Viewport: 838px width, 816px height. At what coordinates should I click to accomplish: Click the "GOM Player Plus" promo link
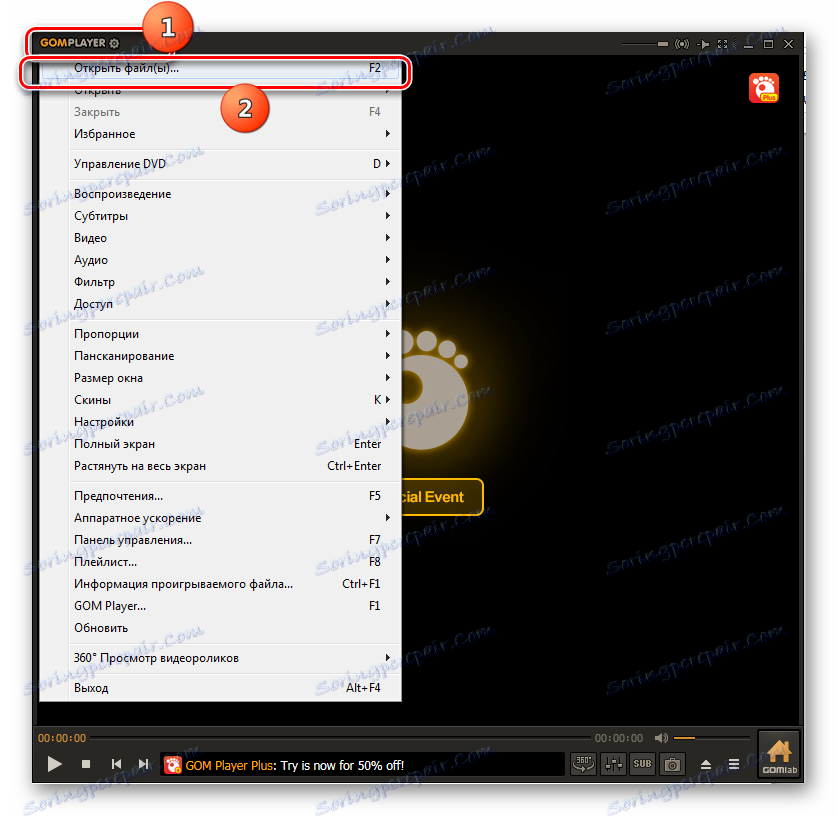[x=230, y=765]
